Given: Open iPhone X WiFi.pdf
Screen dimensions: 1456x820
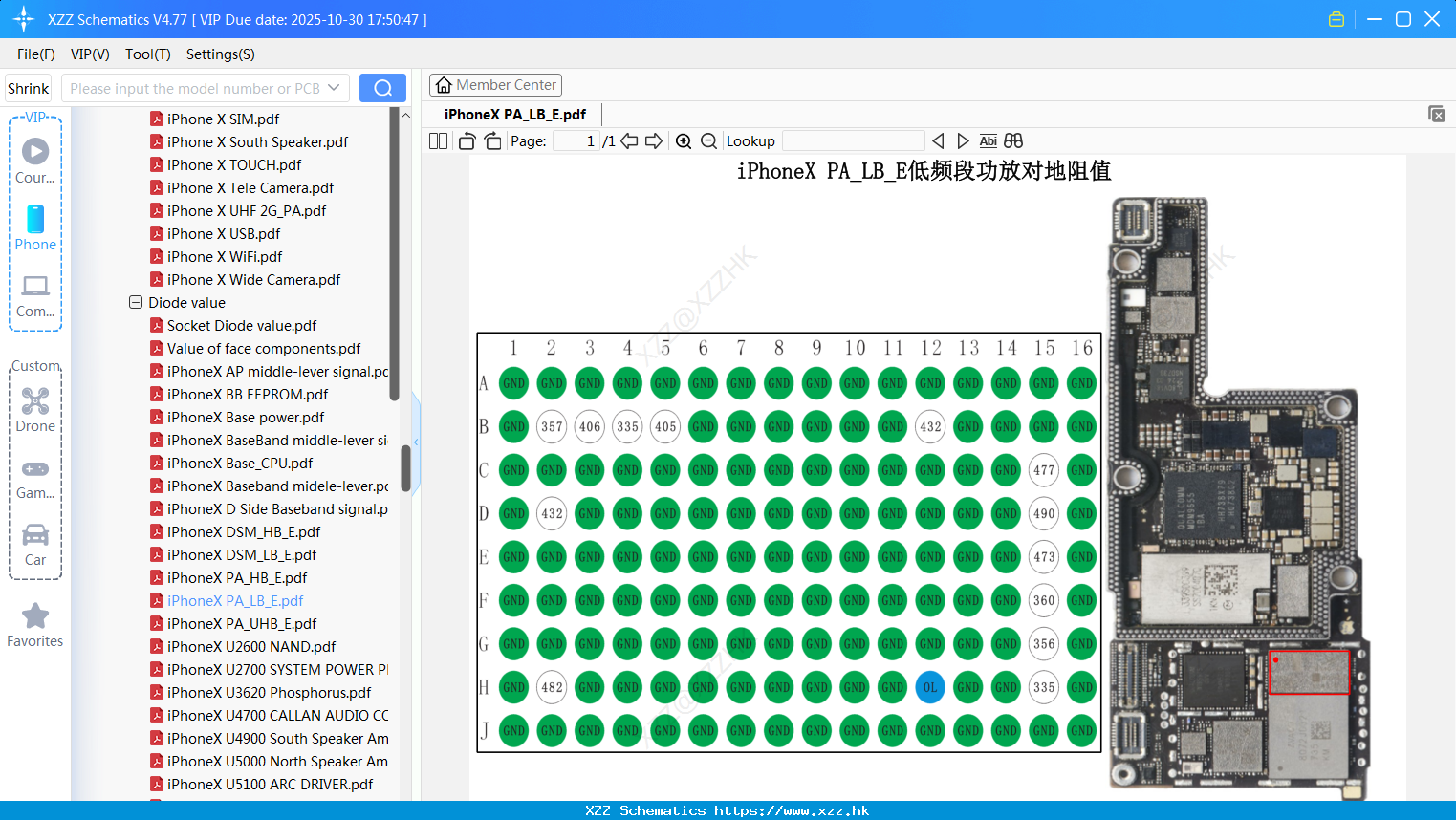Looking at the screenshot, I should (225, 256).
